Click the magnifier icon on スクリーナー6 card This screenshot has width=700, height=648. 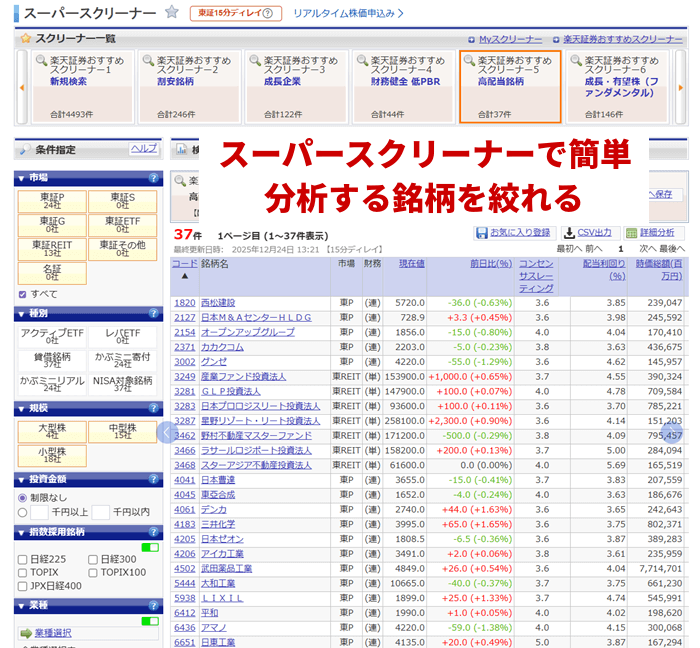(576, 60)
